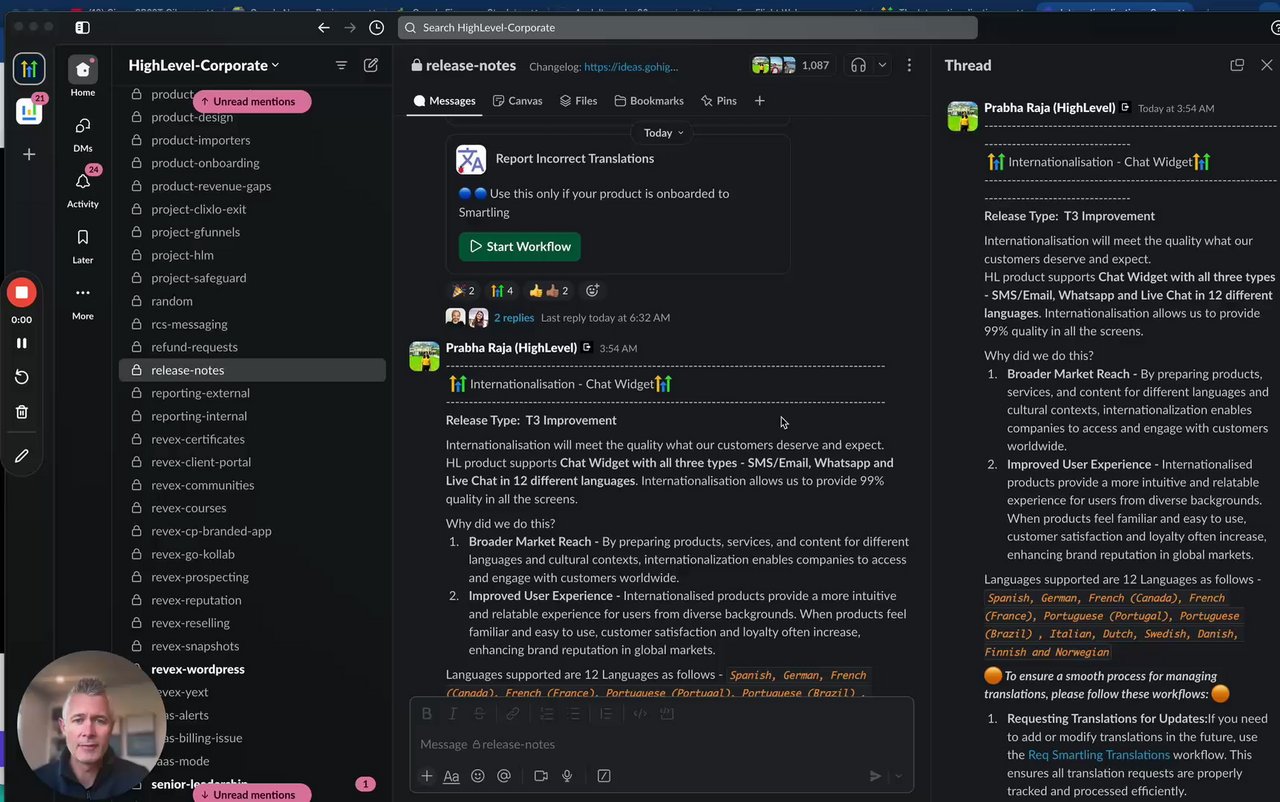Open composer attachments plus menu
Viewport: 1280px width, 802px height.
[x=427, y=776]
